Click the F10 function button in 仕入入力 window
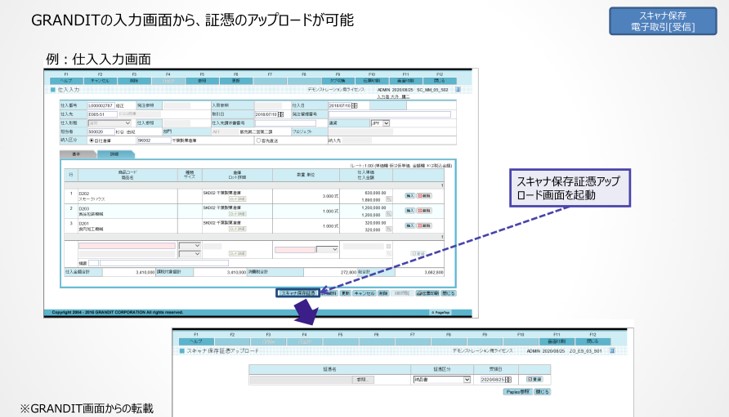 click(371, 81)
